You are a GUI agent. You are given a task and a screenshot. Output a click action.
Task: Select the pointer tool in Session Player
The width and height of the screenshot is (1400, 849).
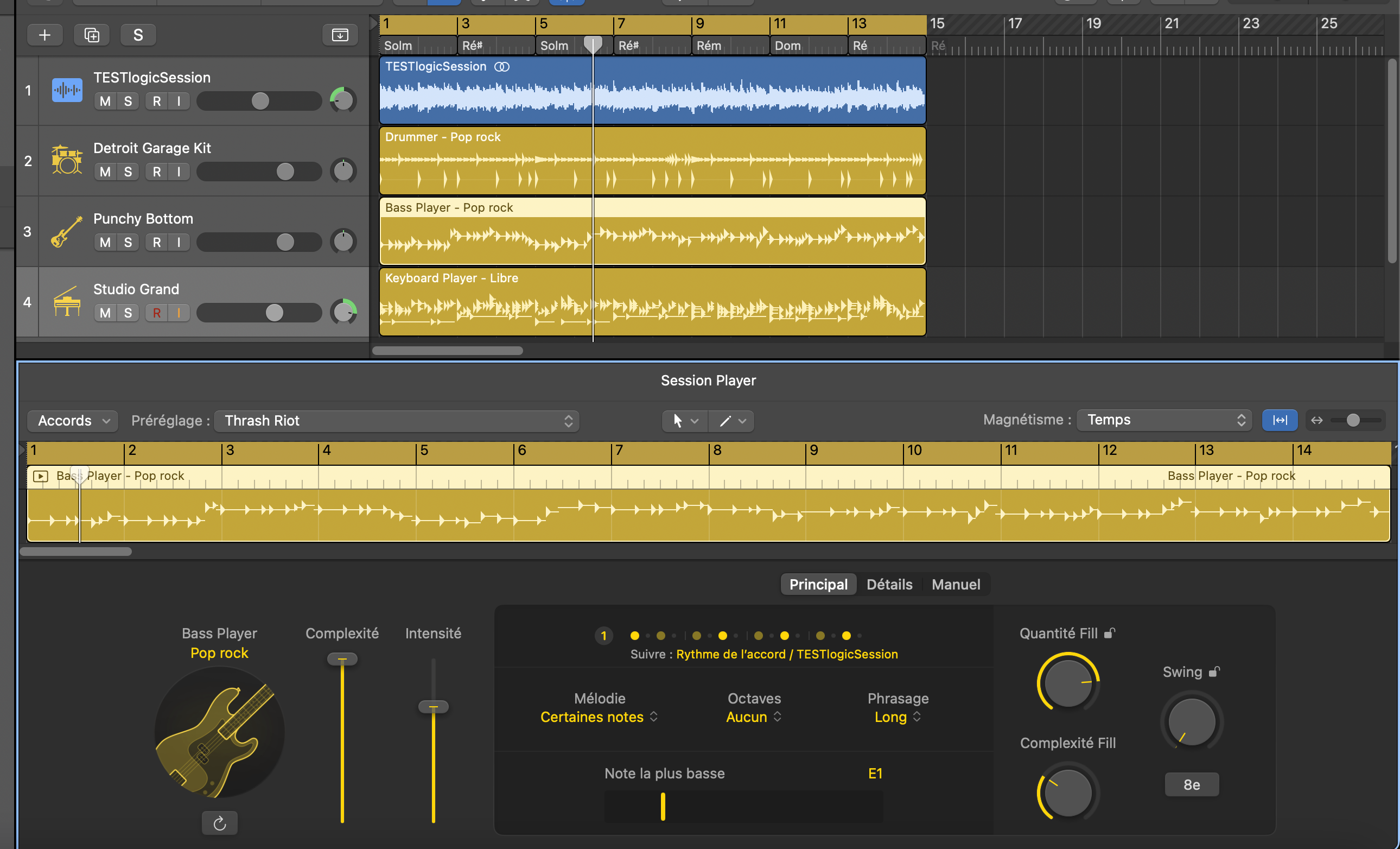click(x=678, y=421)
